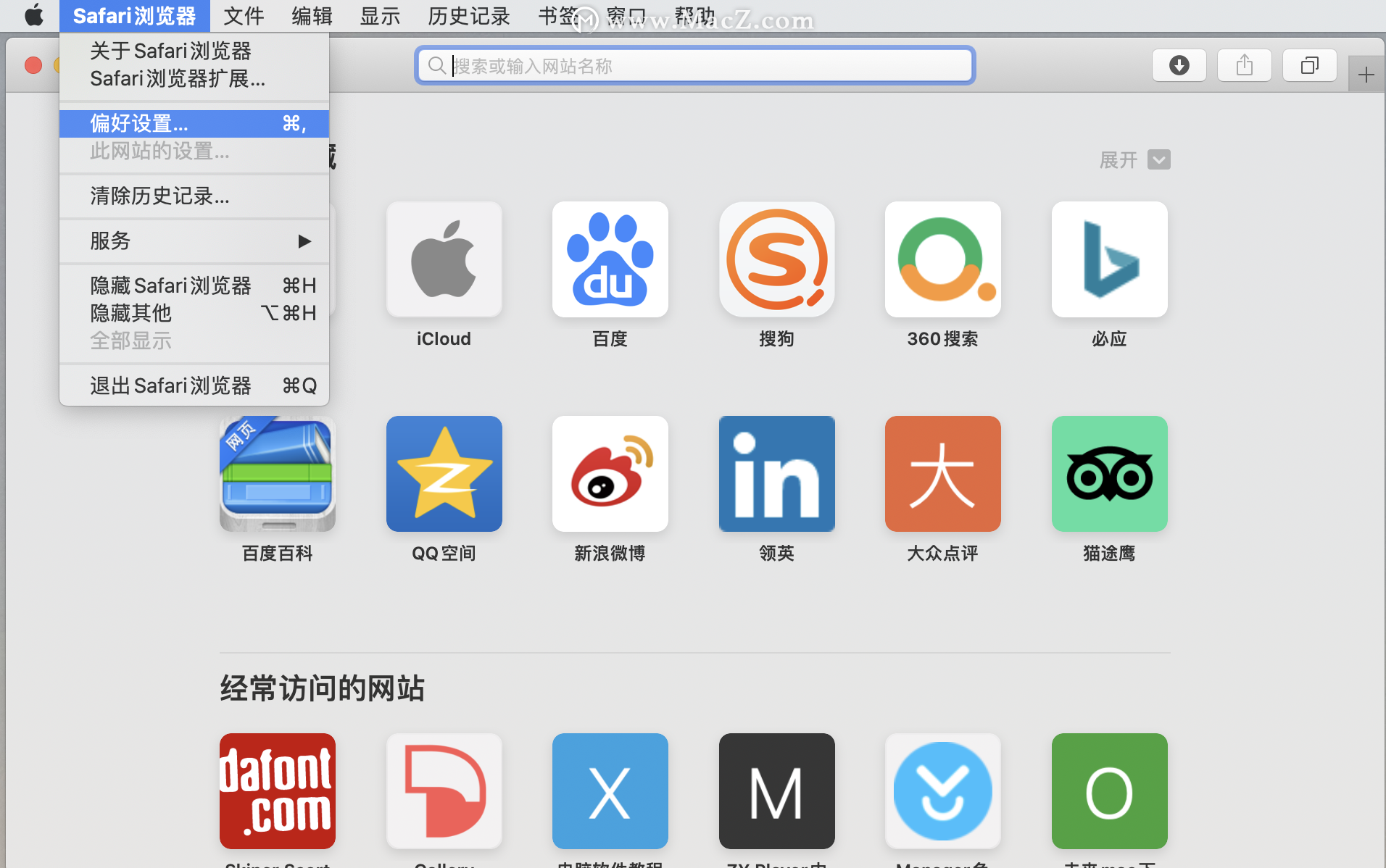Screen dimensions: 1386x868
Task: Close the Safari window red button
Action: tap(33, 65)
